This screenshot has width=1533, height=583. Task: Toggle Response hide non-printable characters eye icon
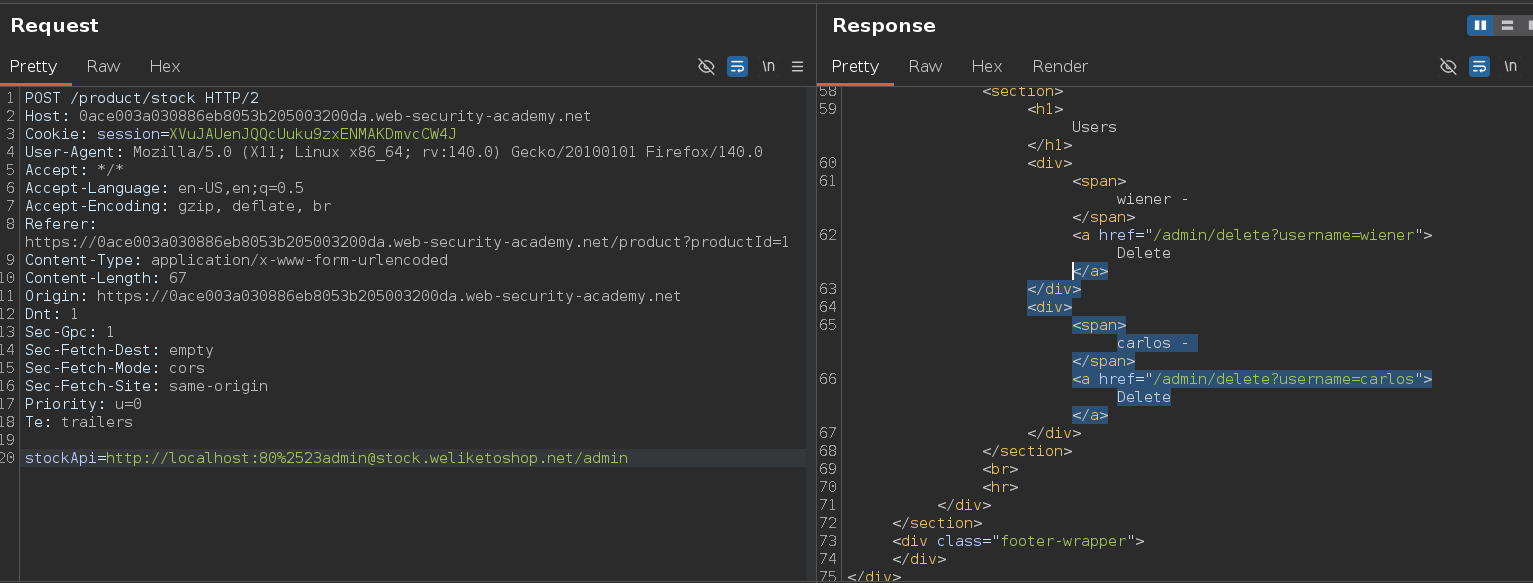point(1448,66)
